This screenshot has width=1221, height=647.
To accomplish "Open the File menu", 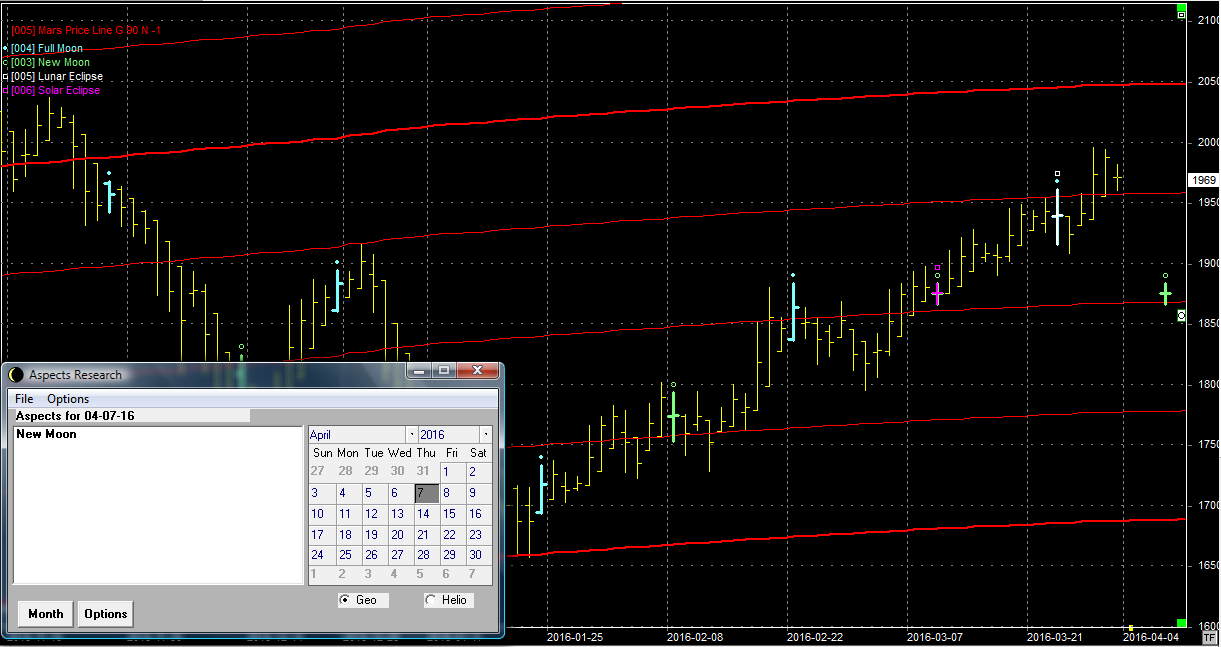I will coord(24,399).
